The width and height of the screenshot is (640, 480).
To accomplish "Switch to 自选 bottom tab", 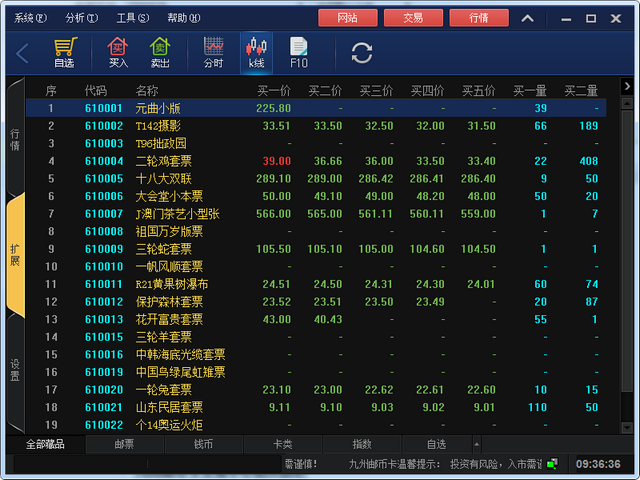I will point(437,444).
